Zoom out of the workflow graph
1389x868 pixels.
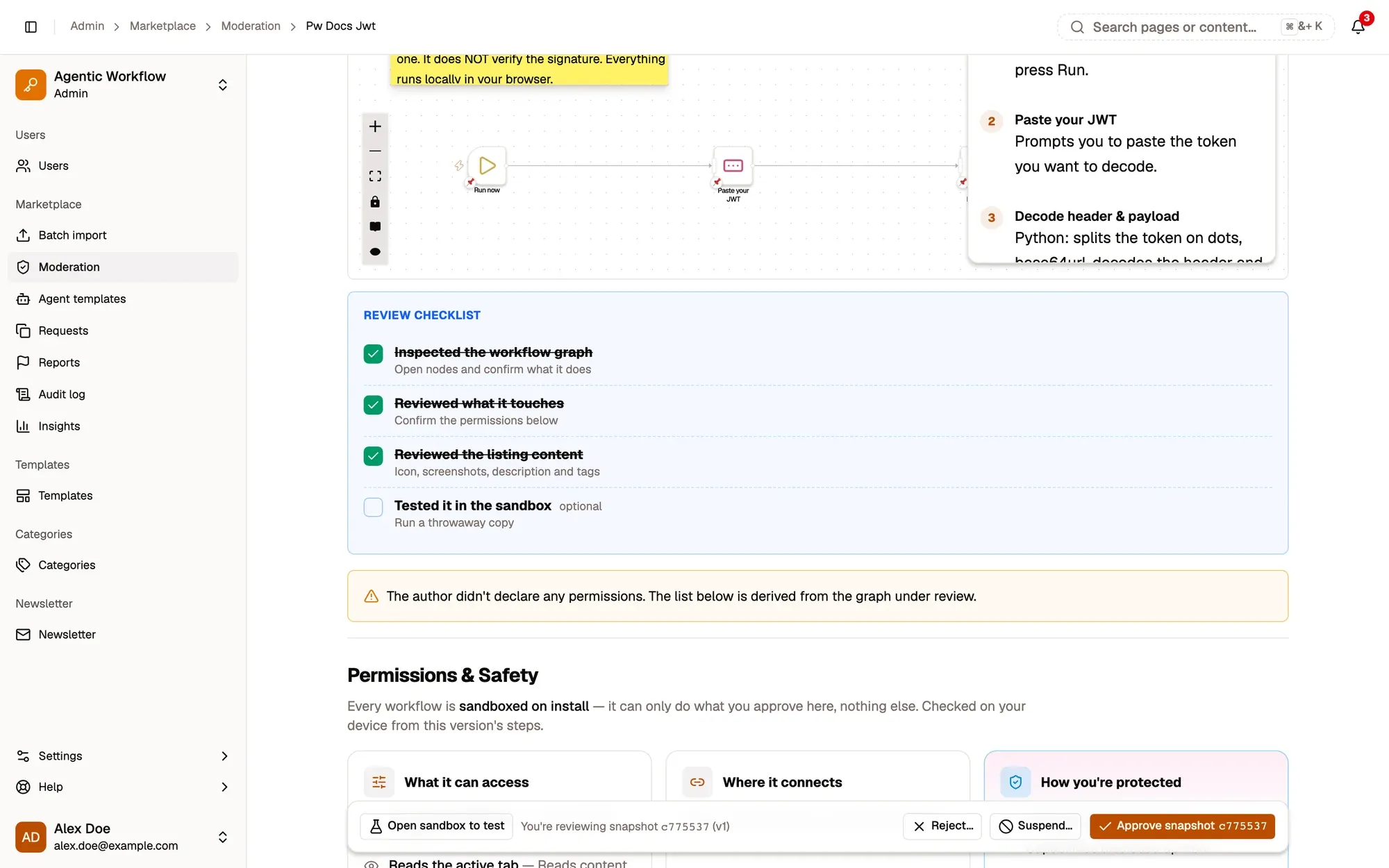375,151
